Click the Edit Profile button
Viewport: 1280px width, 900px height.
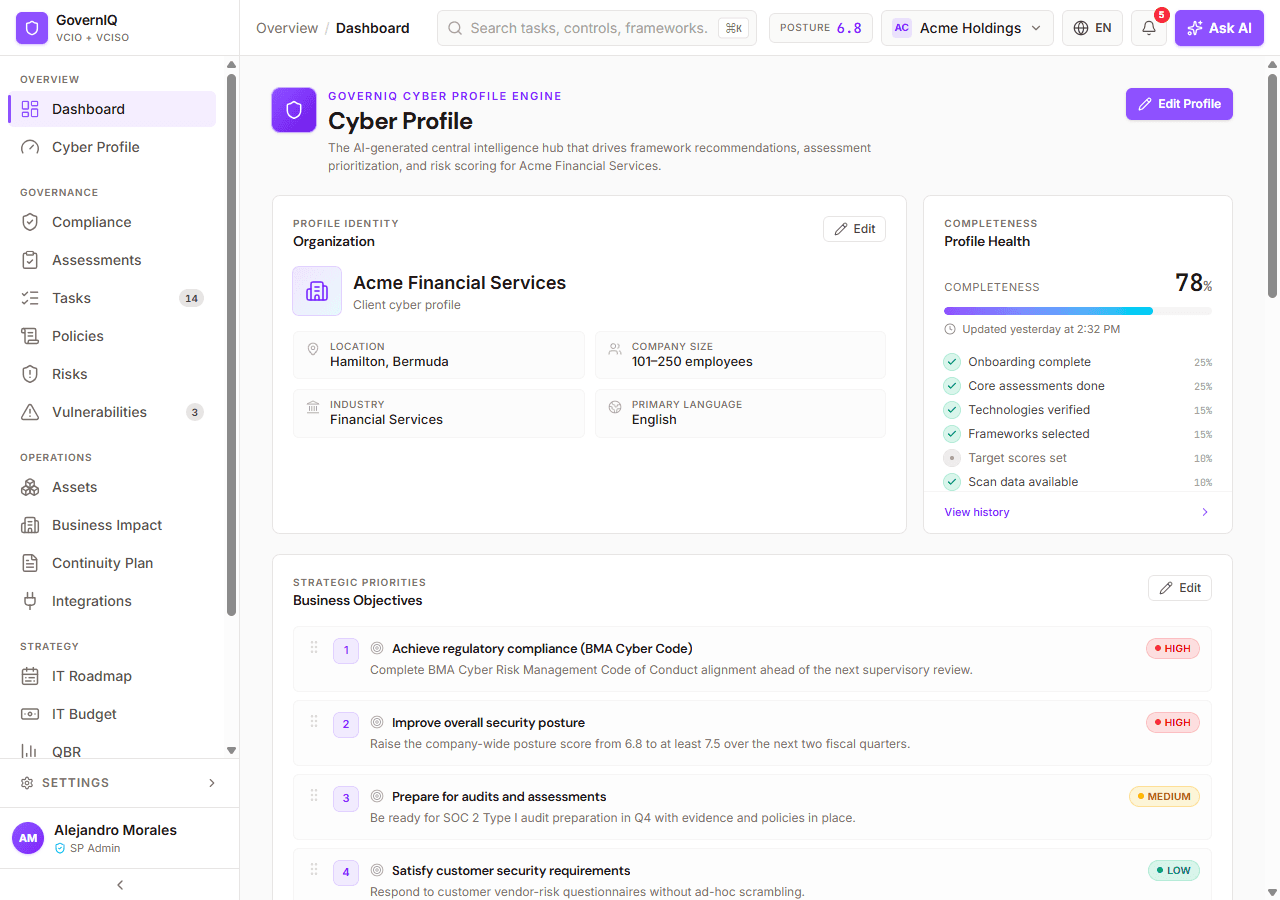pos(1179,104)
